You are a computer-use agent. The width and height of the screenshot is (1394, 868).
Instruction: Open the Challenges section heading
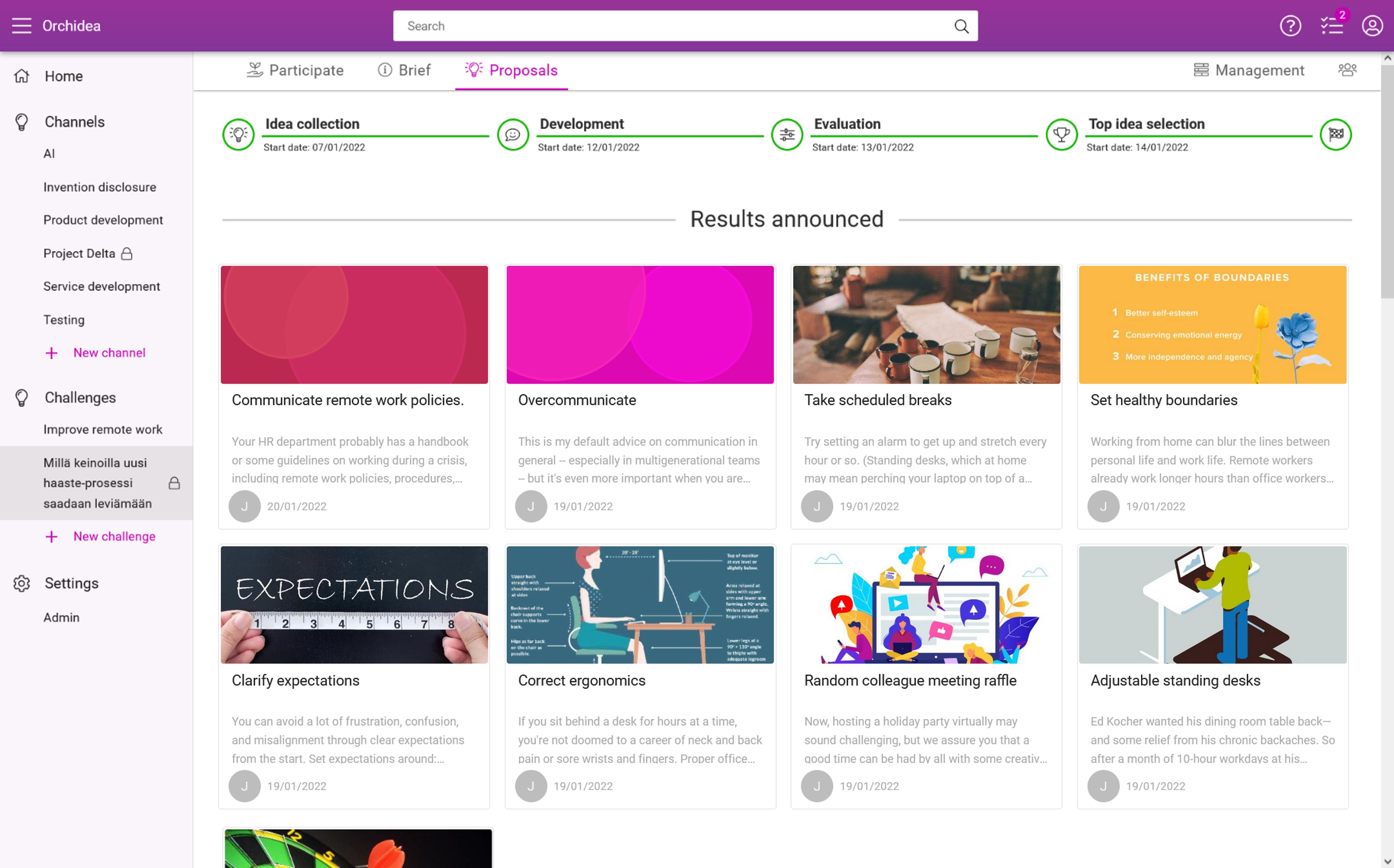(x=81, y=397)
